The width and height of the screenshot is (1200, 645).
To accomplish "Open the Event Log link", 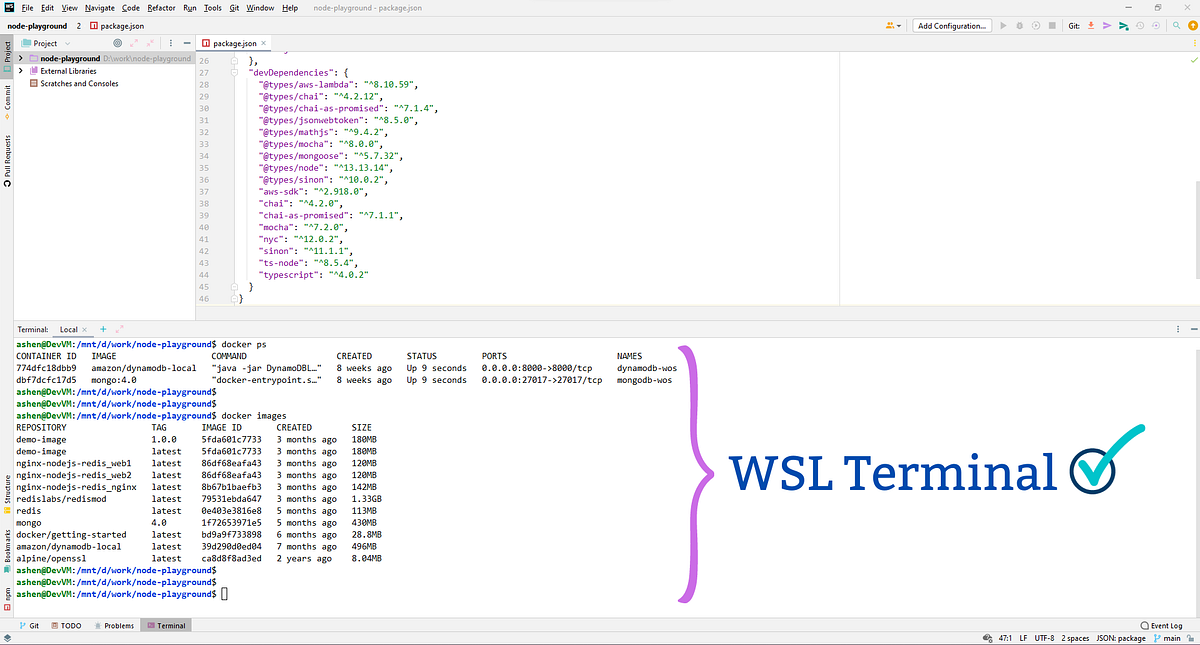I will click(1160, 626).
